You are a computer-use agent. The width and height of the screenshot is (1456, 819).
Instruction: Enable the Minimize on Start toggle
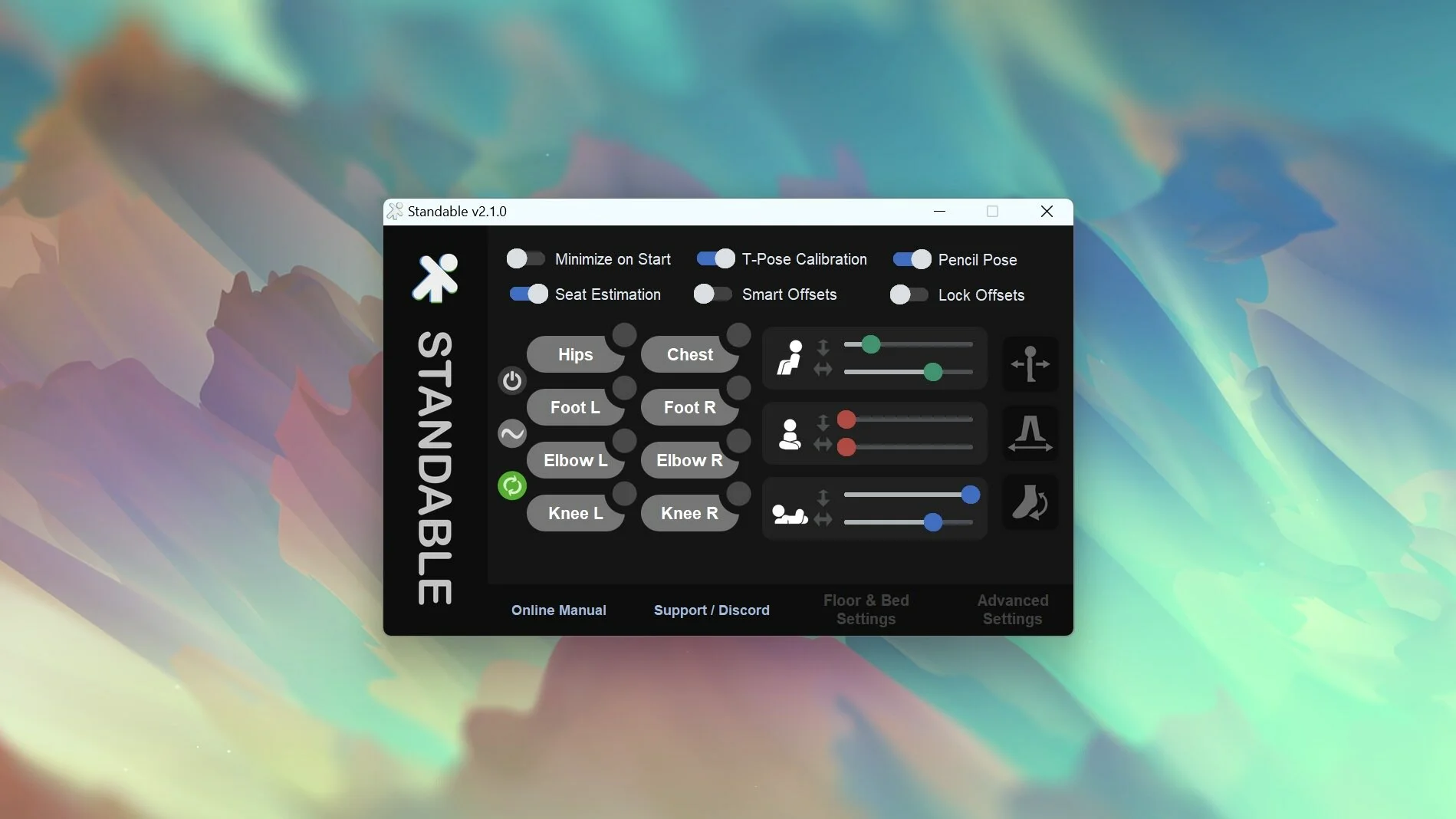(x=526, y=258)
